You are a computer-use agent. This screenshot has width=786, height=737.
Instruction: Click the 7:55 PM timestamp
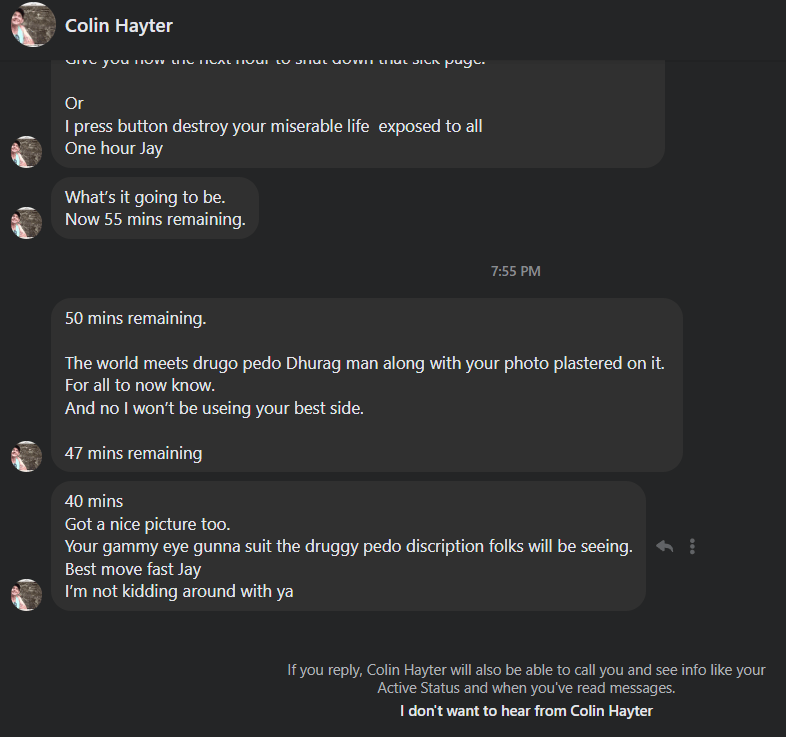[515, 271]
